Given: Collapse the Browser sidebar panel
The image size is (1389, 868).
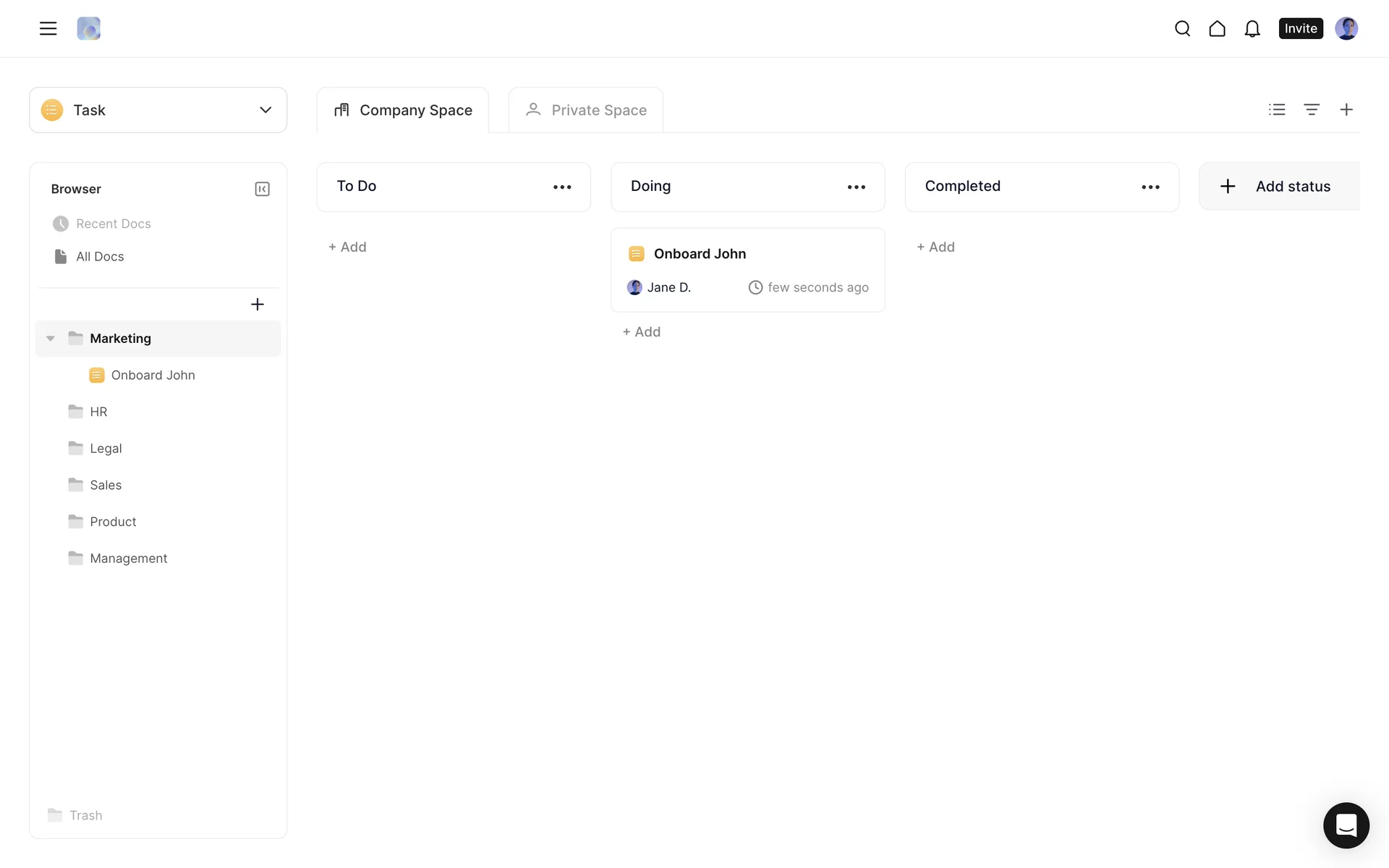Looking at the screenshot, I should click(x=262, y=189).
